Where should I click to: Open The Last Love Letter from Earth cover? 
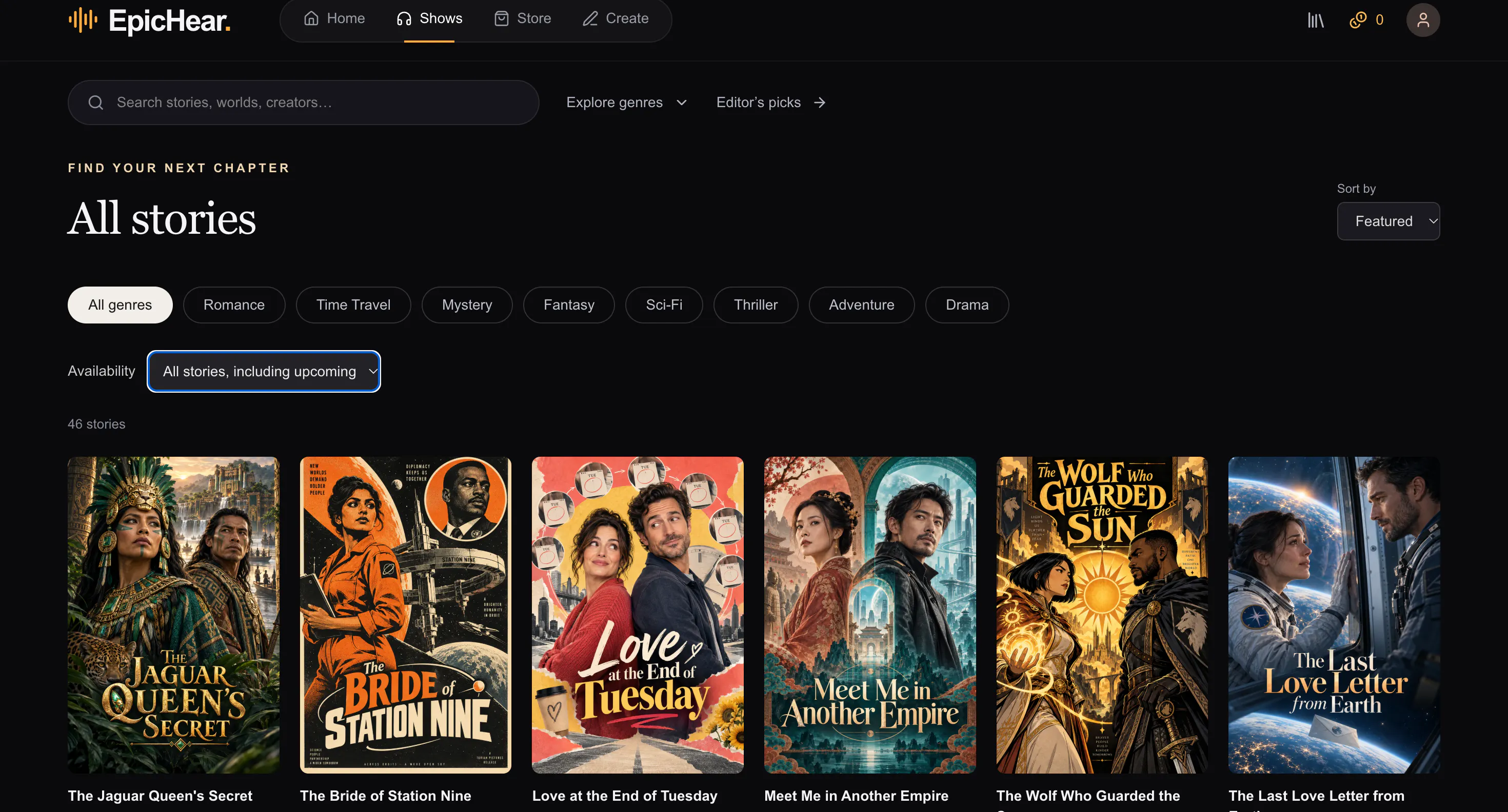pos(1334,616)
